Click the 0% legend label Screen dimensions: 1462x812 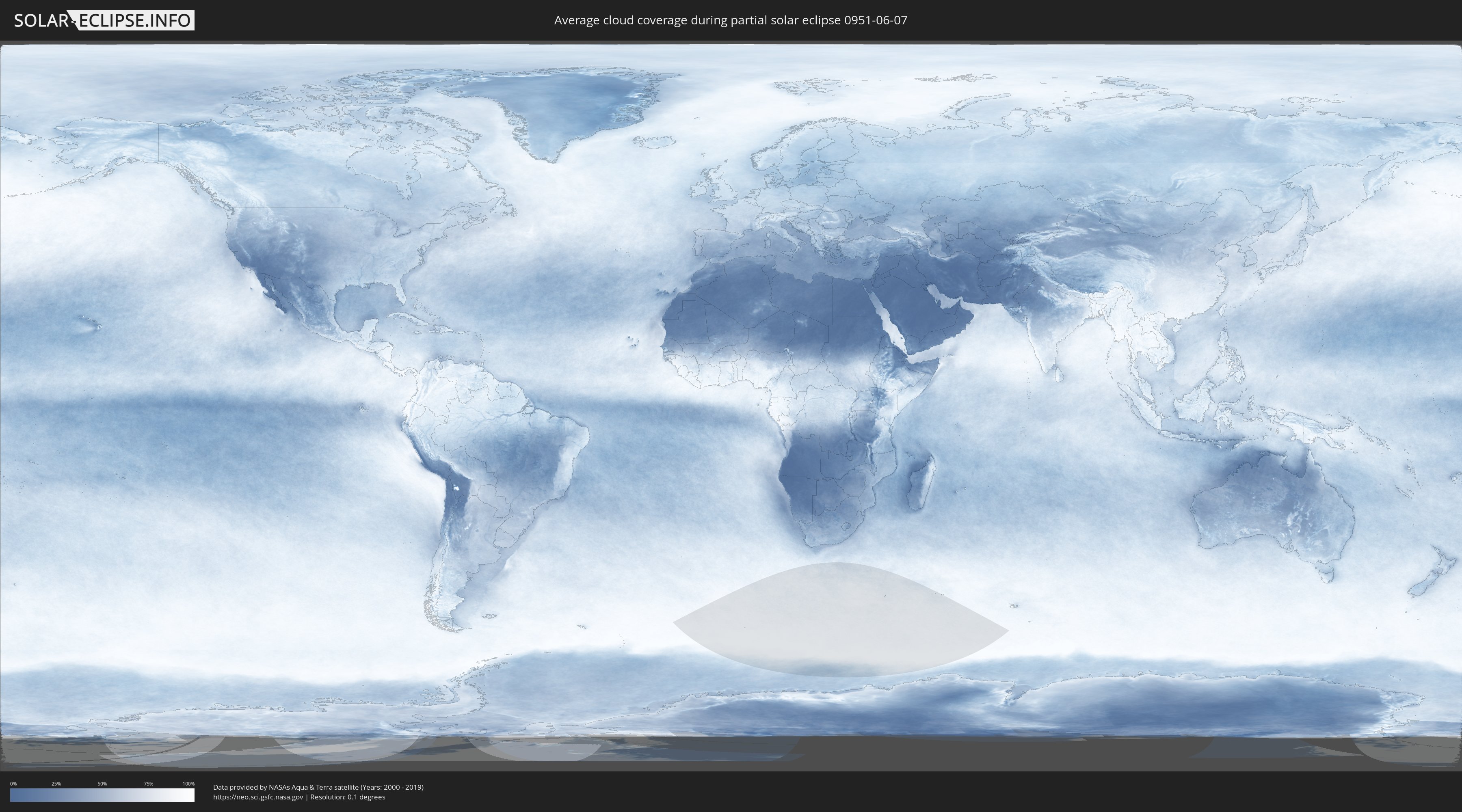tap(13, 784)
